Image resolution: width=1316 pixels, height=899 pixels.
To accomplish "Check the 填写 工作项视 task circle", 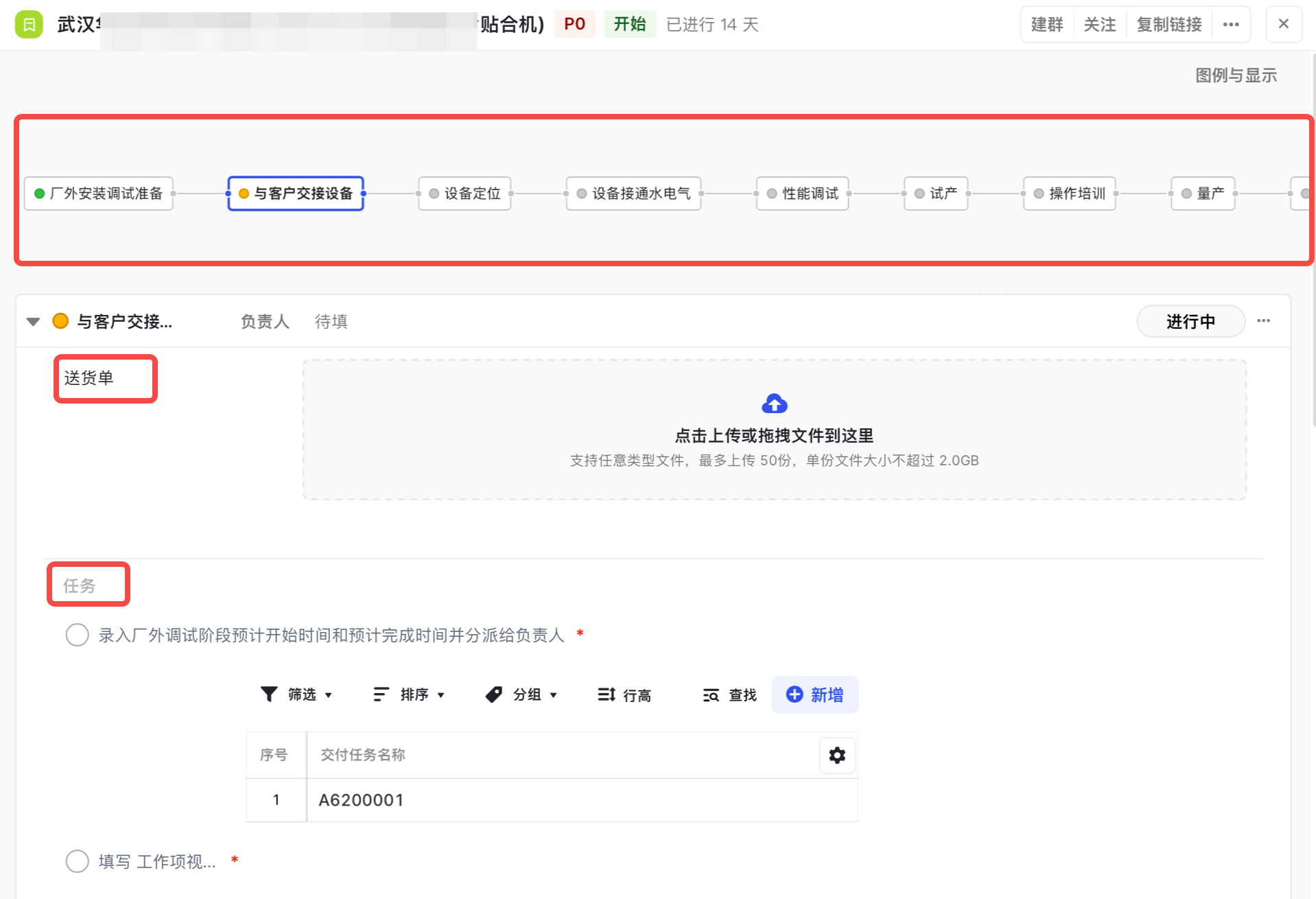I will 77,861.
